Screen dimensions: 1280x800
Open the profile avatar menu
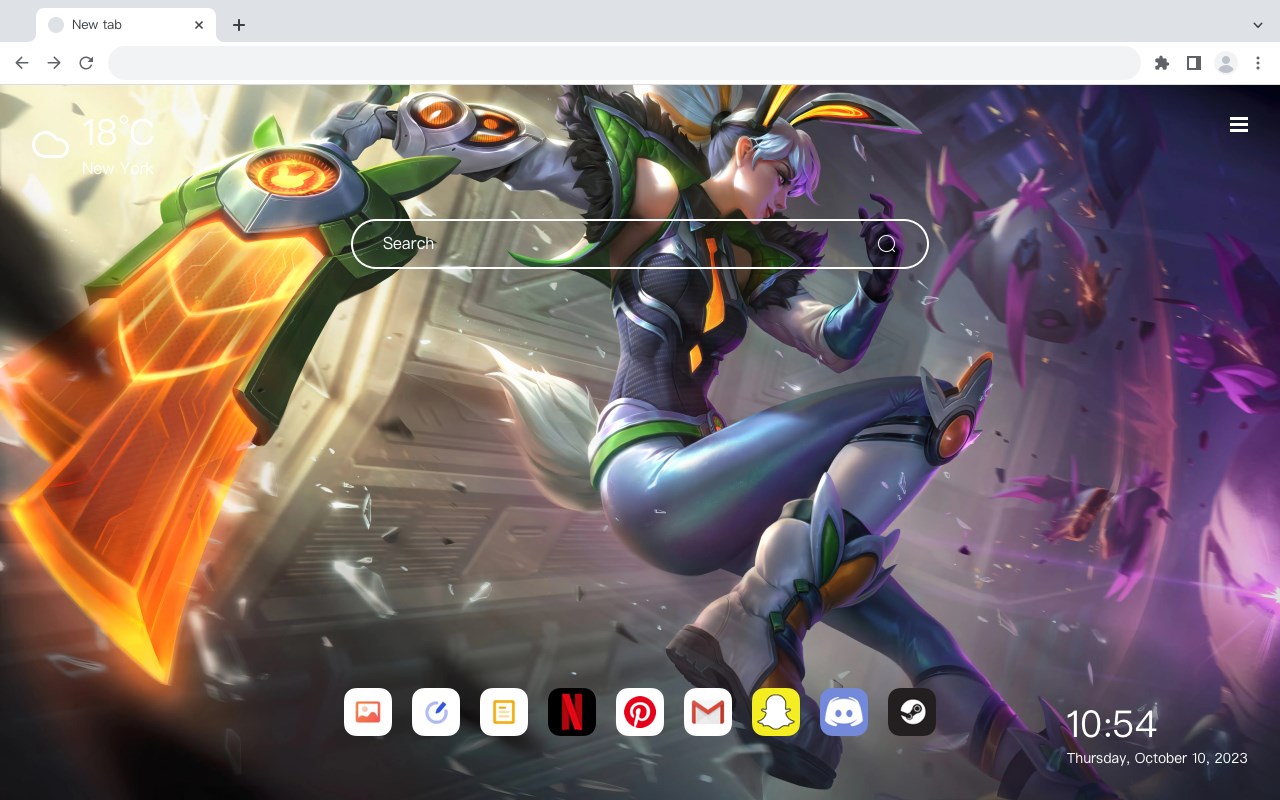(x=1226, y=63)
